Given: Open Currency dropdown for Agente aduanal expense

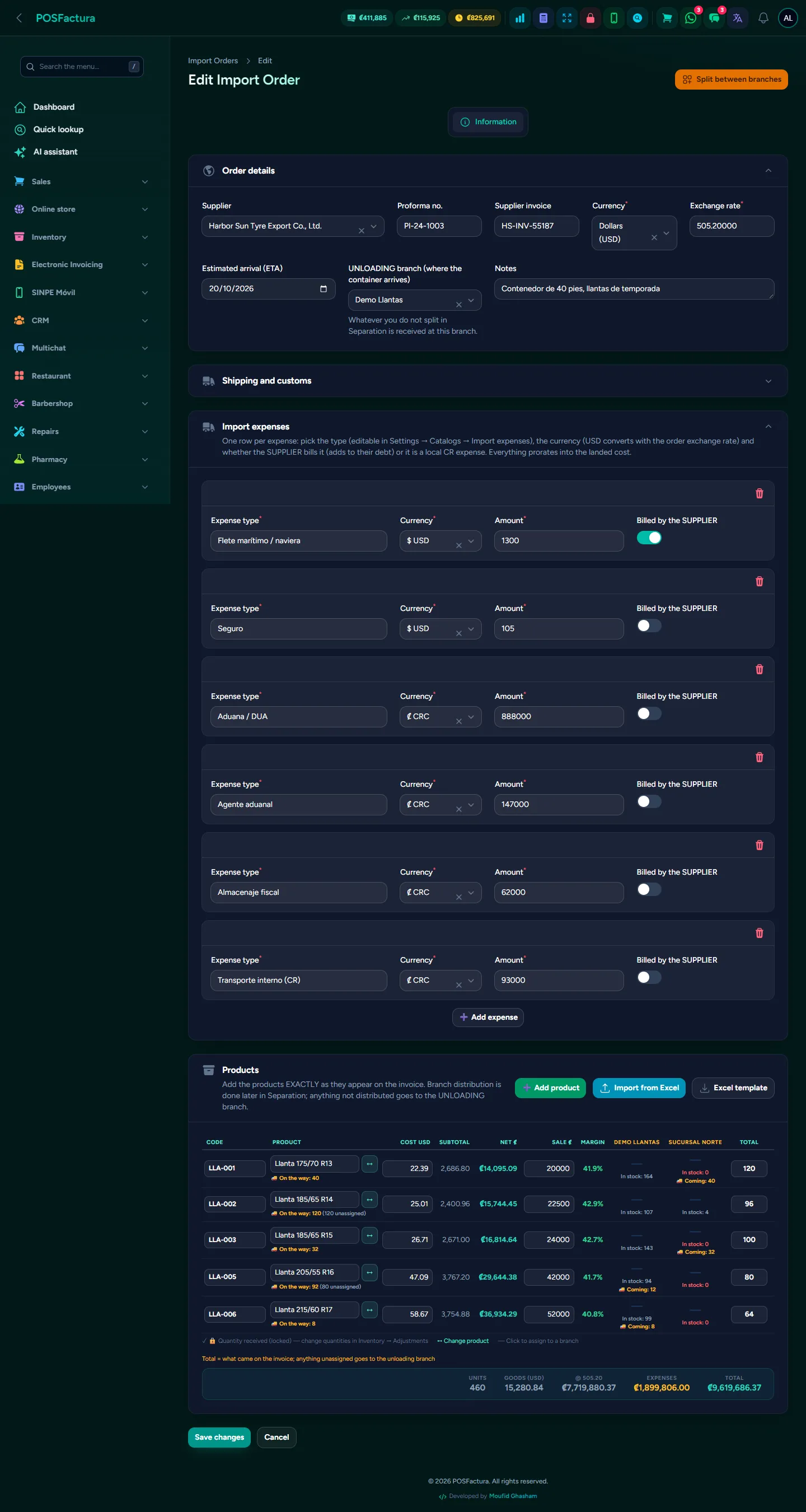Looking at the screenshot, I should 441,804.
